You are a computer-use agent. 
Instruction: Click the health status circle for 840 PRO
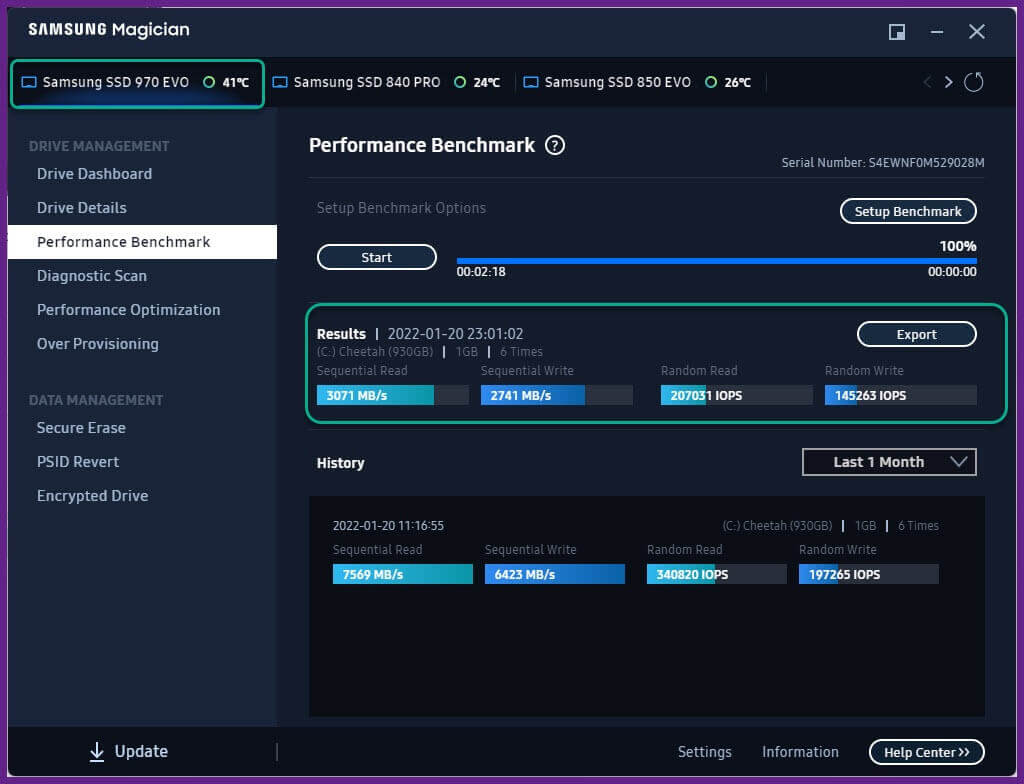(460, 82)
